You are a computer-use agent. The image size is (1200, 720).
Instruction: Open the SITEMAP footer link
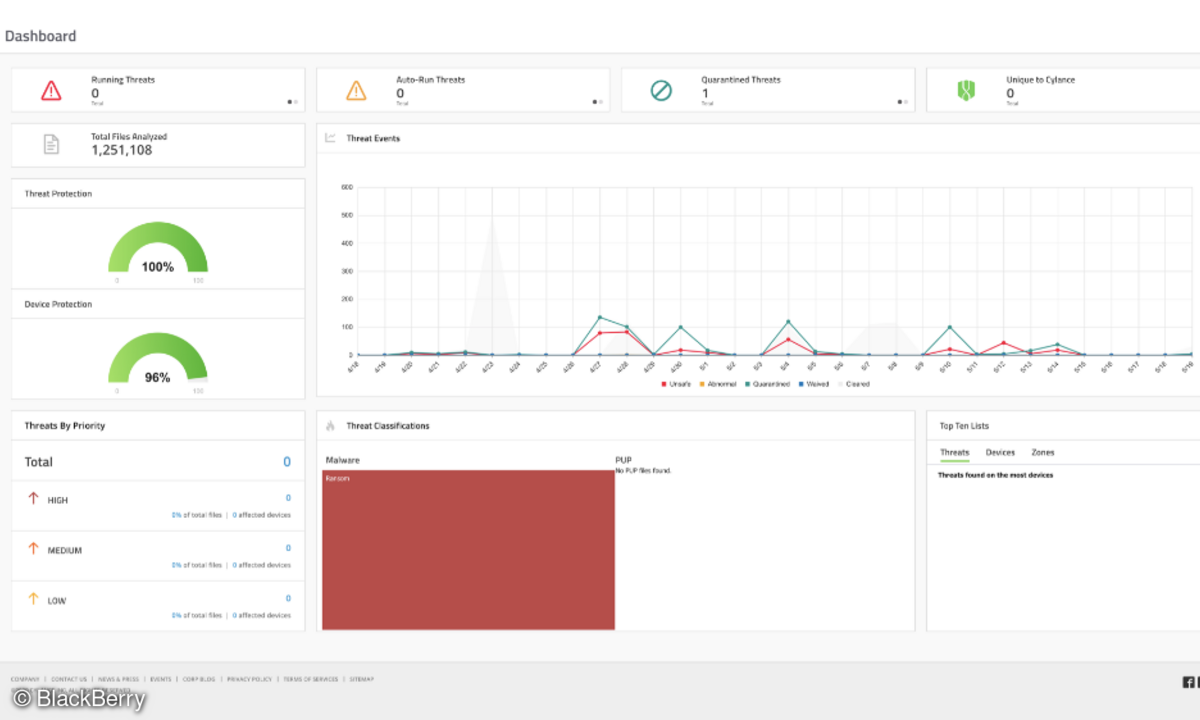pyautogui.click(x=361, y=679)
